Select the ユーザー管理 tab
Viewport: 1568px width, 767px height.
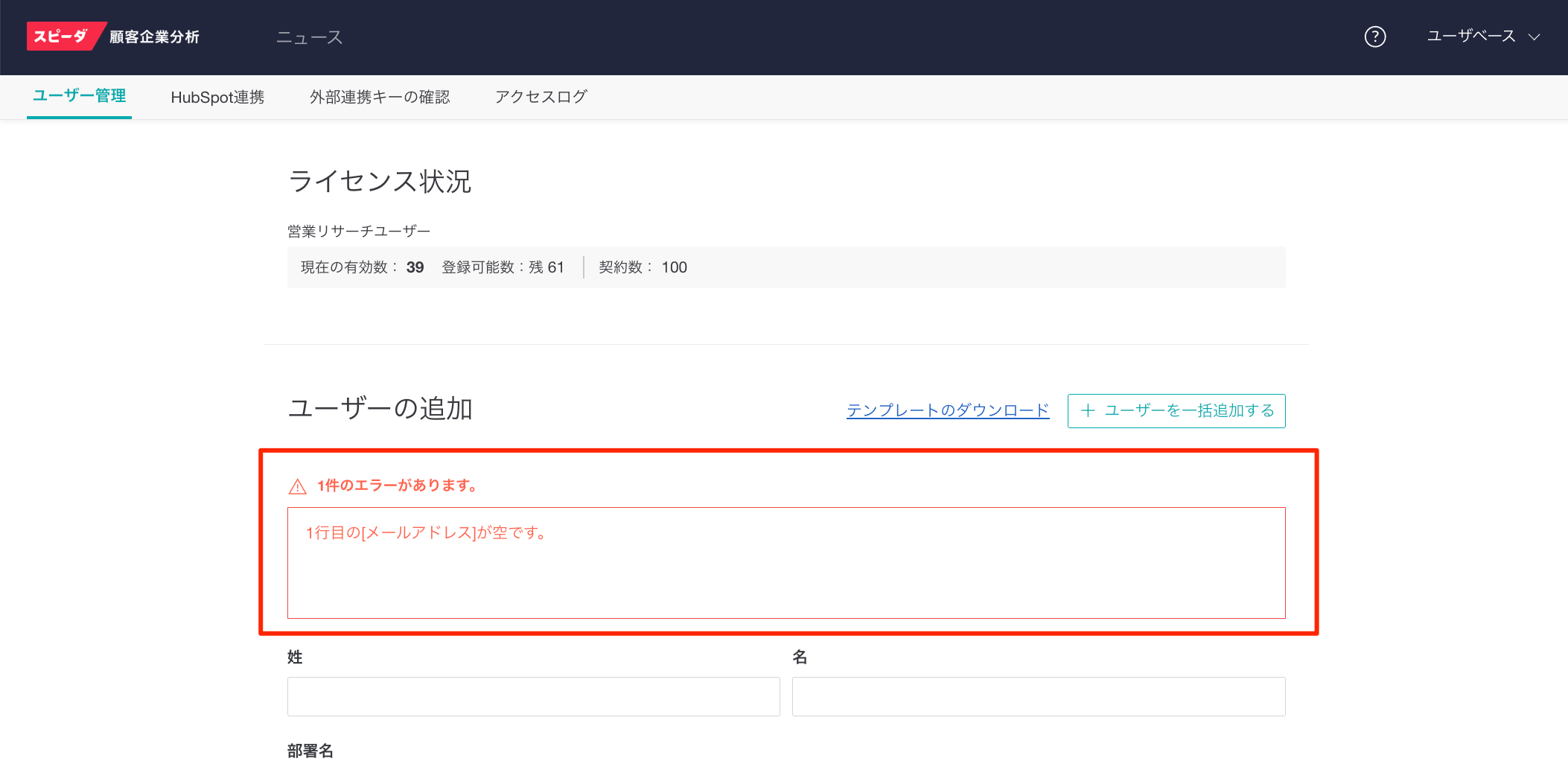point(79,96)
